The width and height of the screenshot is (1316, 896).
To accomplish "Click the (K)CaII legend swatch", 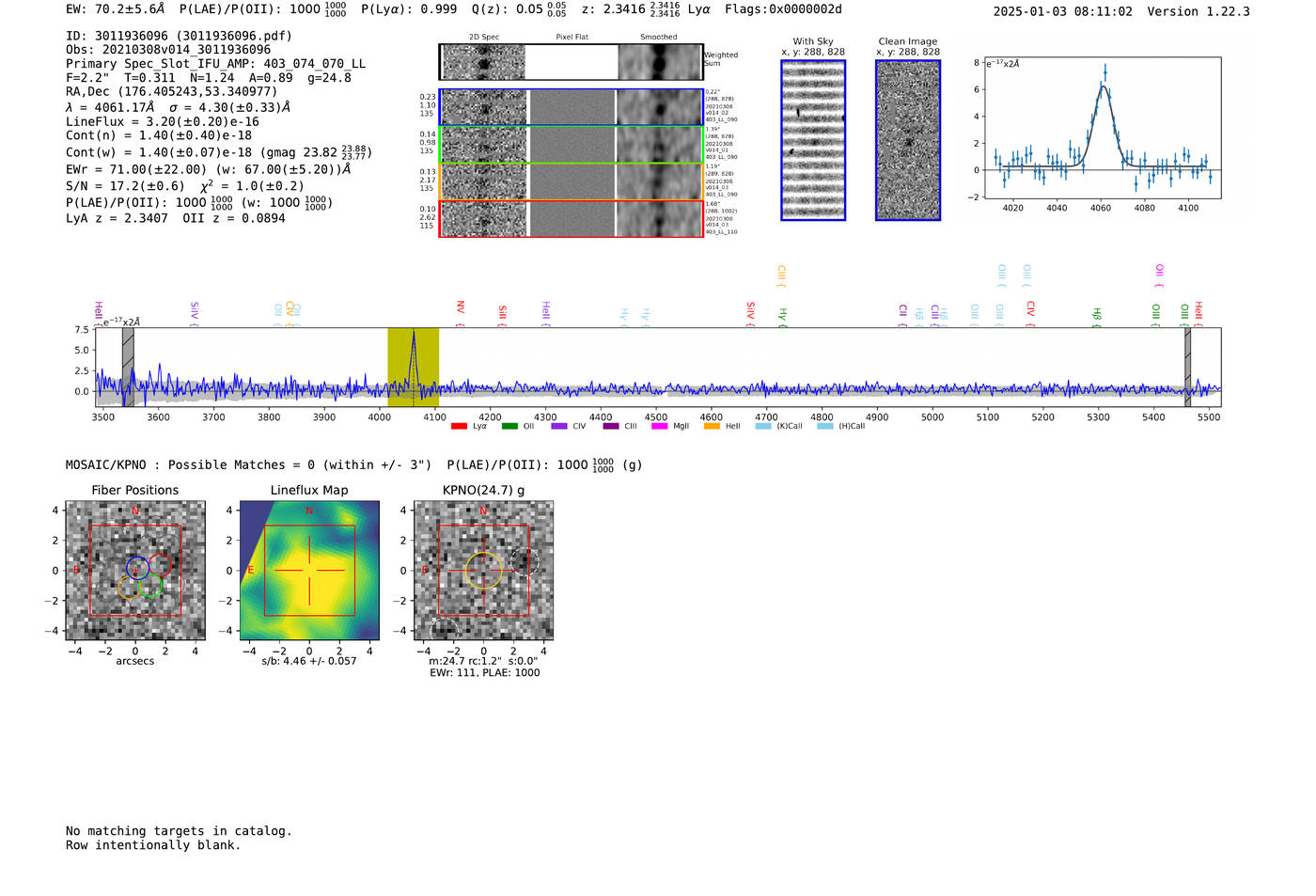I will [763, 426].
